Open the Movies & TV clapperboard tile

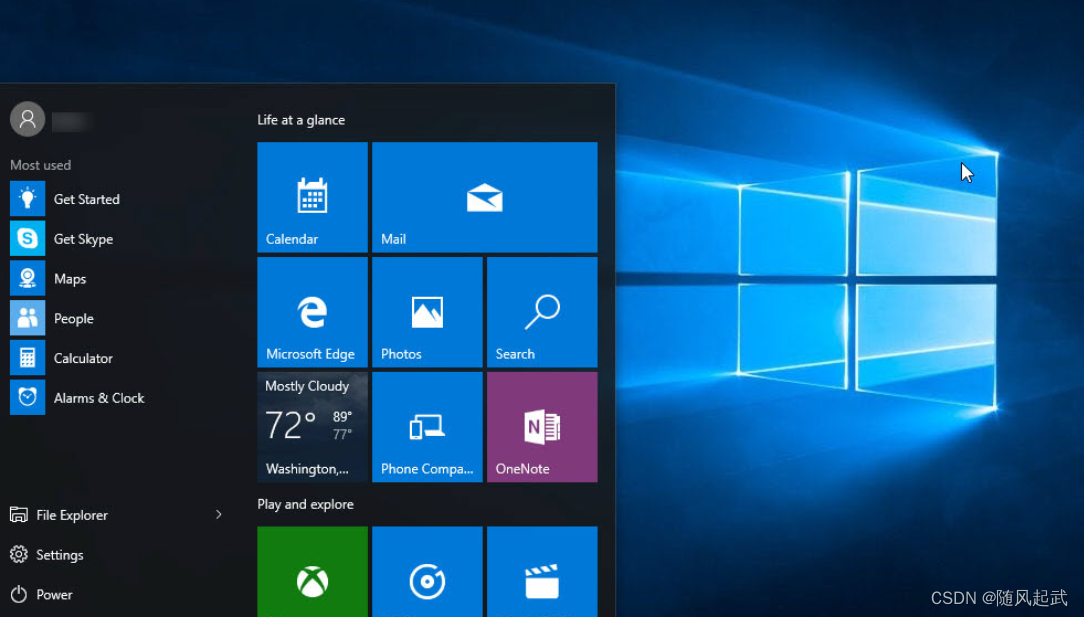[x=542, y=571]
